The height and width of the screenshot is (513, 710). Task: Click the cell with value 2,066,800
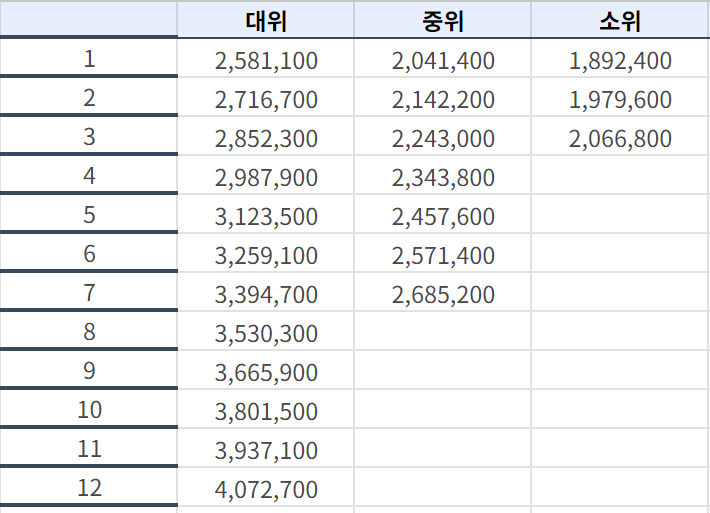620,136
